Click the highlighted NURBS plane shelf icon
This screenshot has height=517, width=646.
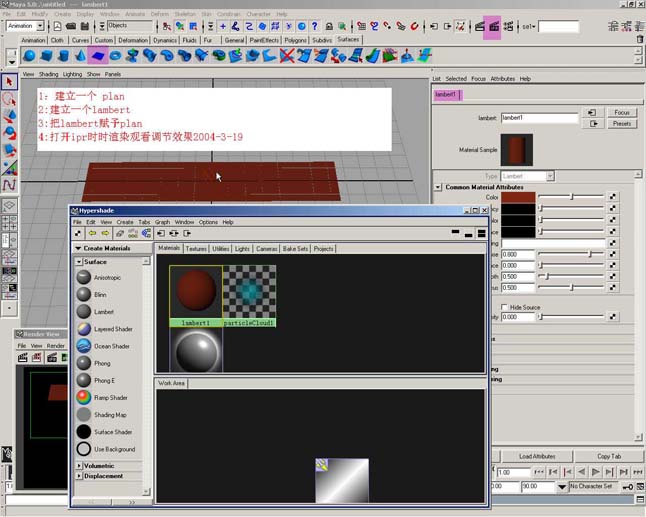pyautogui.click(x=98, y=55)
